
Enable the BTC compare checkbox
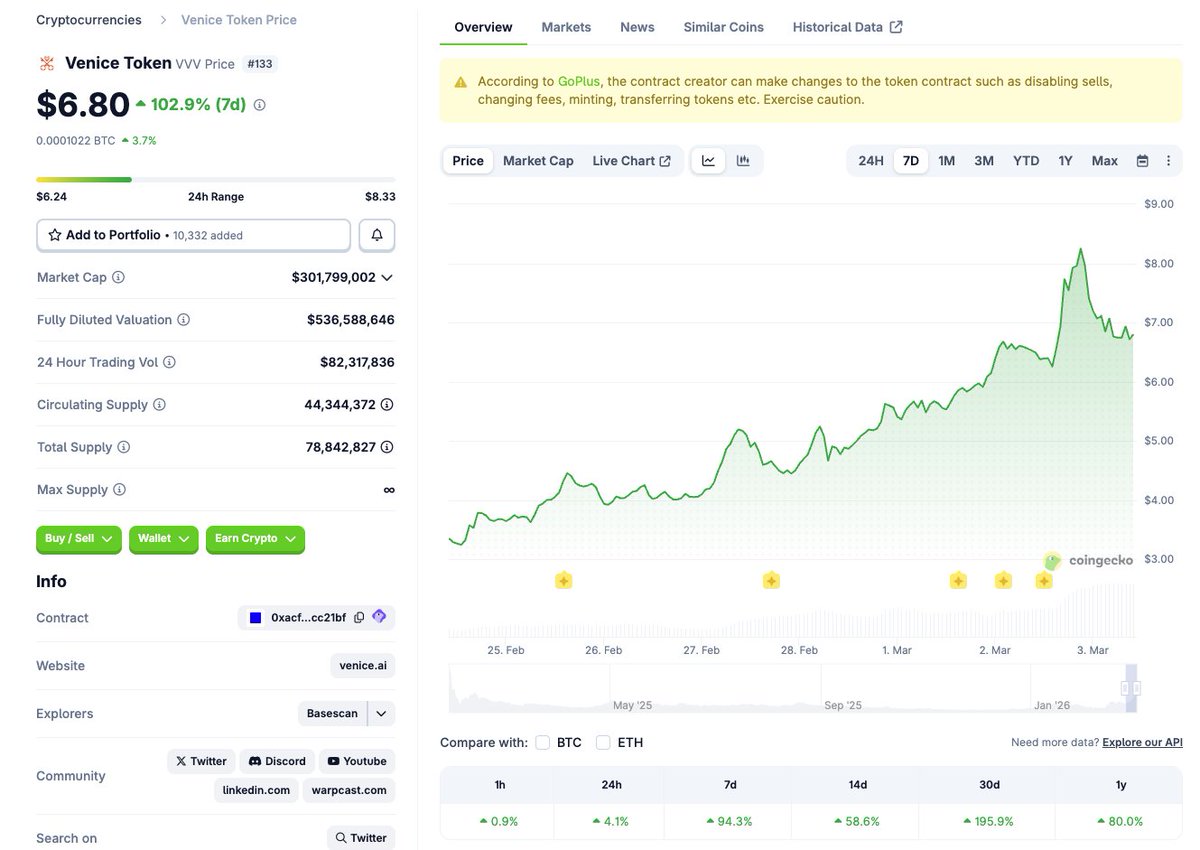click(543, 742)
